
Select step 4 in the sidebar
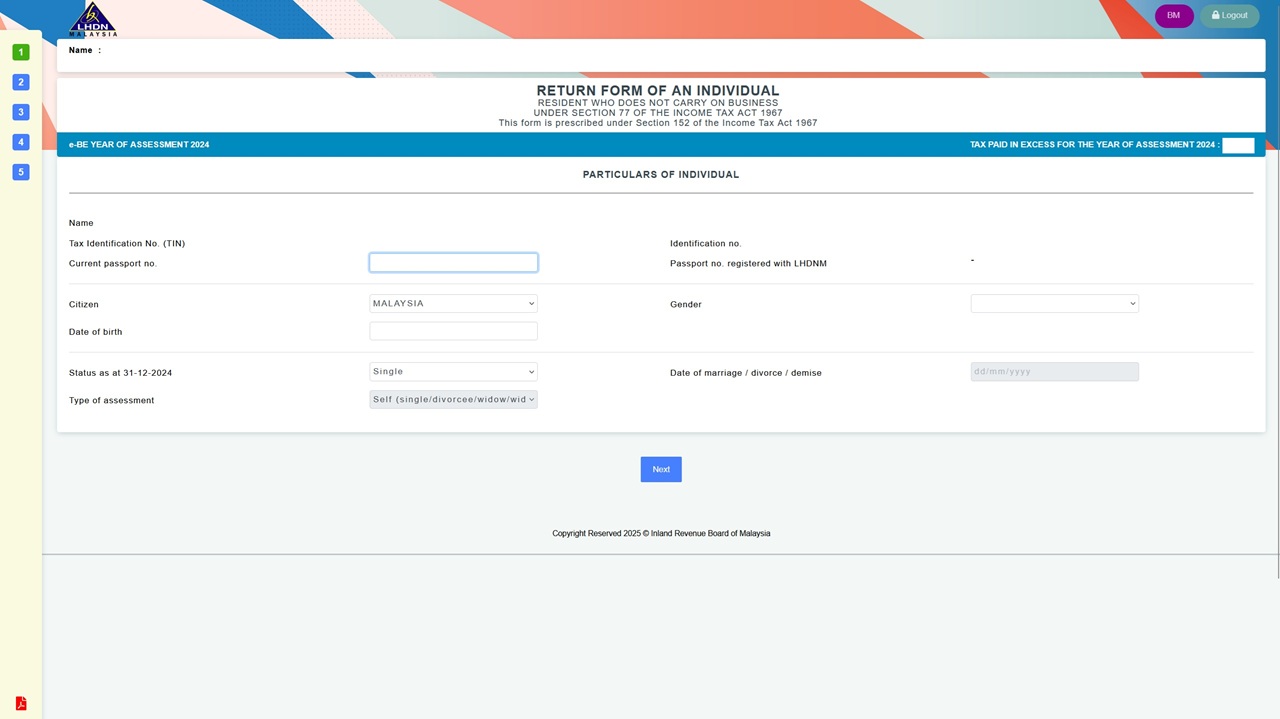click(21, 142)
